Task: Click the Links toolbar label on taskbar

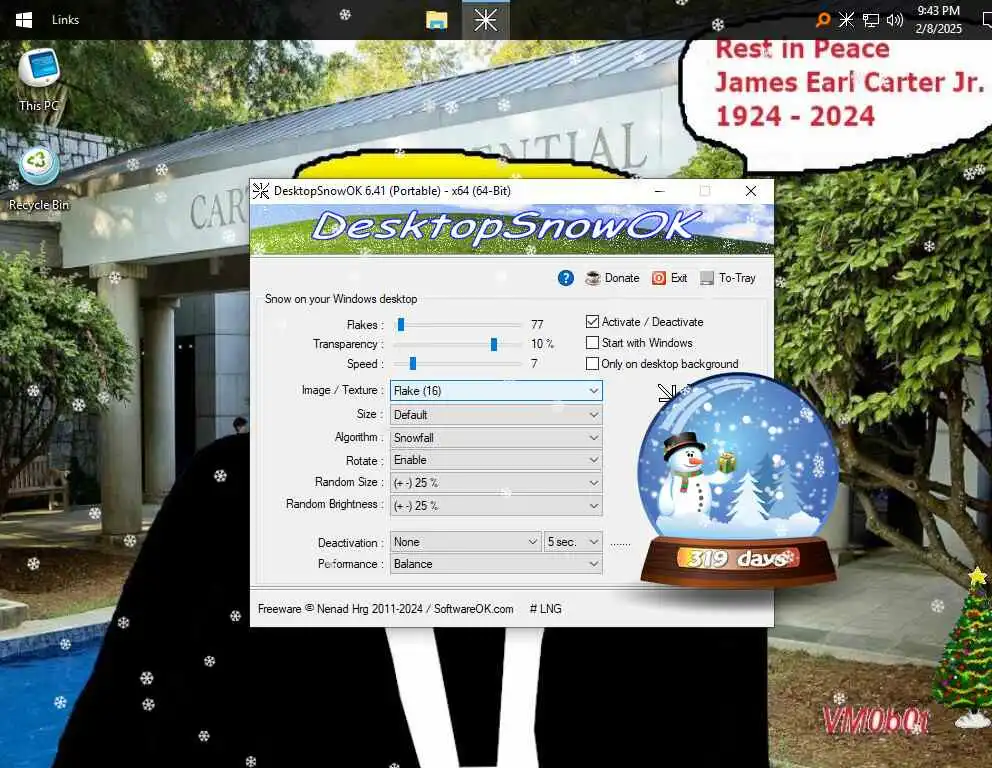Action: pos(65,20)
